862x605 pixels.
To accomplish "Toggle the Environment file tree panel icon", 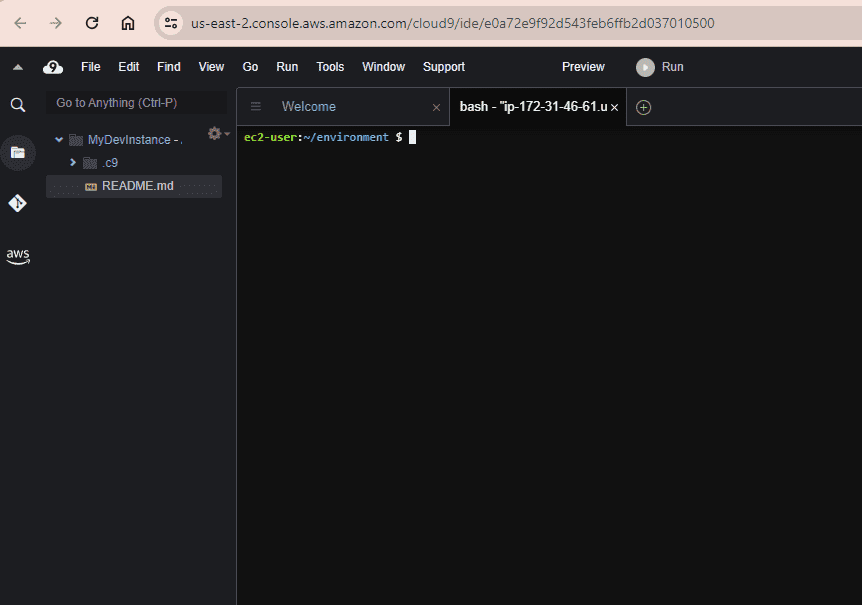I will (x=18, y=153).
